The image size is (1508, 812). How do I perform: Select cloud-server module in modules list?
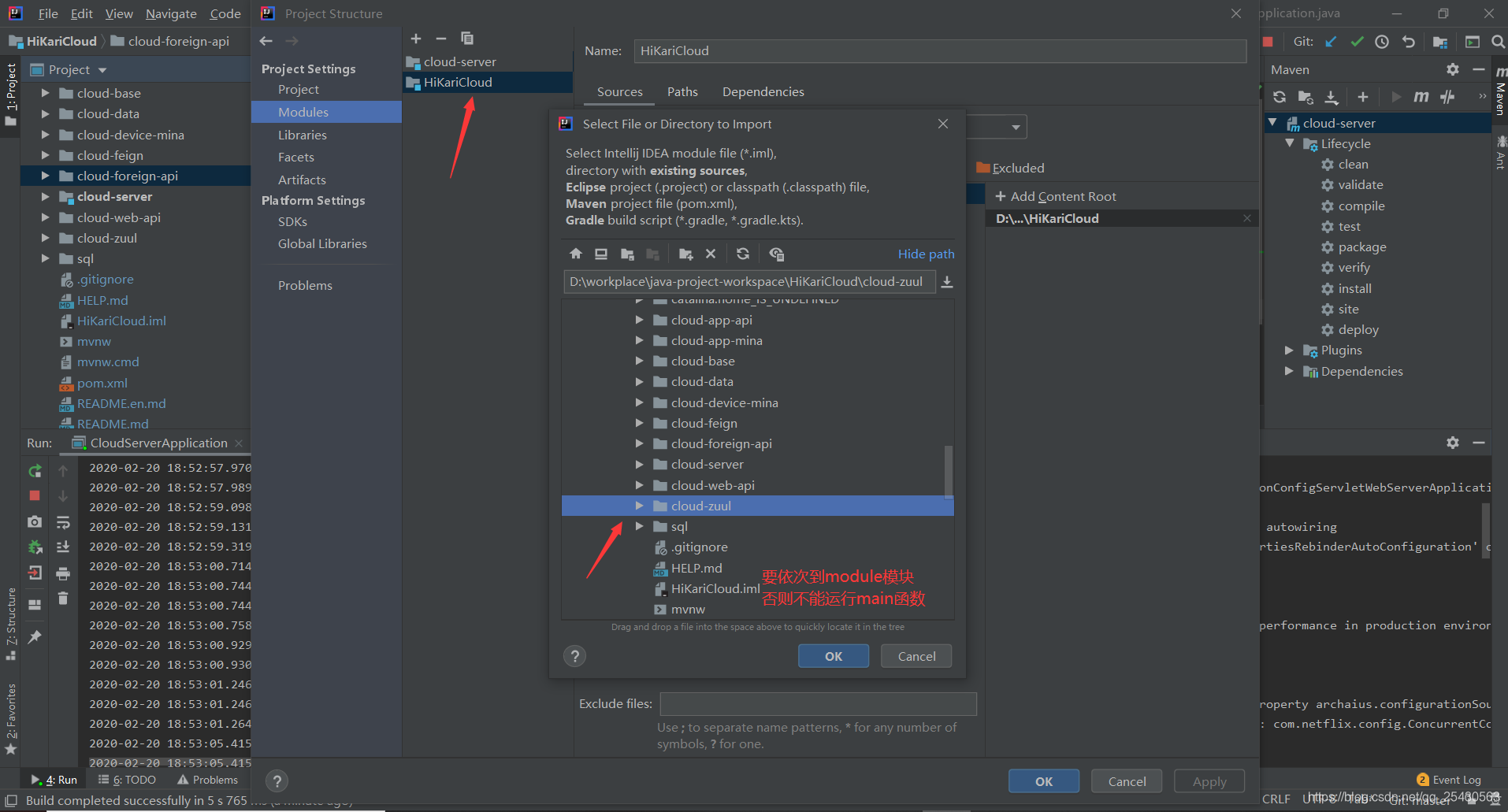click(488, 61)
